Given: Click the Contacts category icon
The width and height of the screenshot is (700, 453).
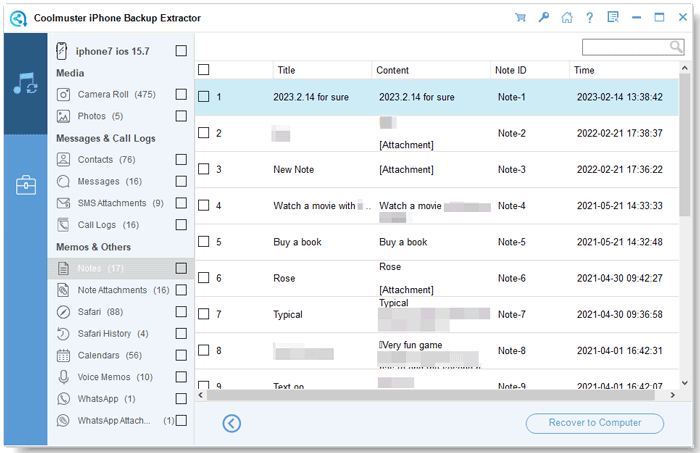Looking at the screenshot, I should tap(63, 159).
